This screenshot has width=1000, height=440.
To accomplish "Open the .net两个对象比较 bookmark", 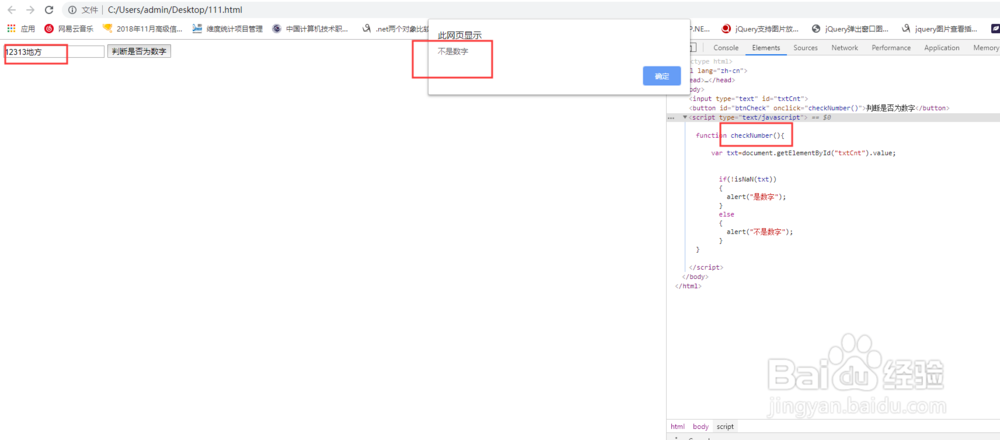I will click(393, 29).
